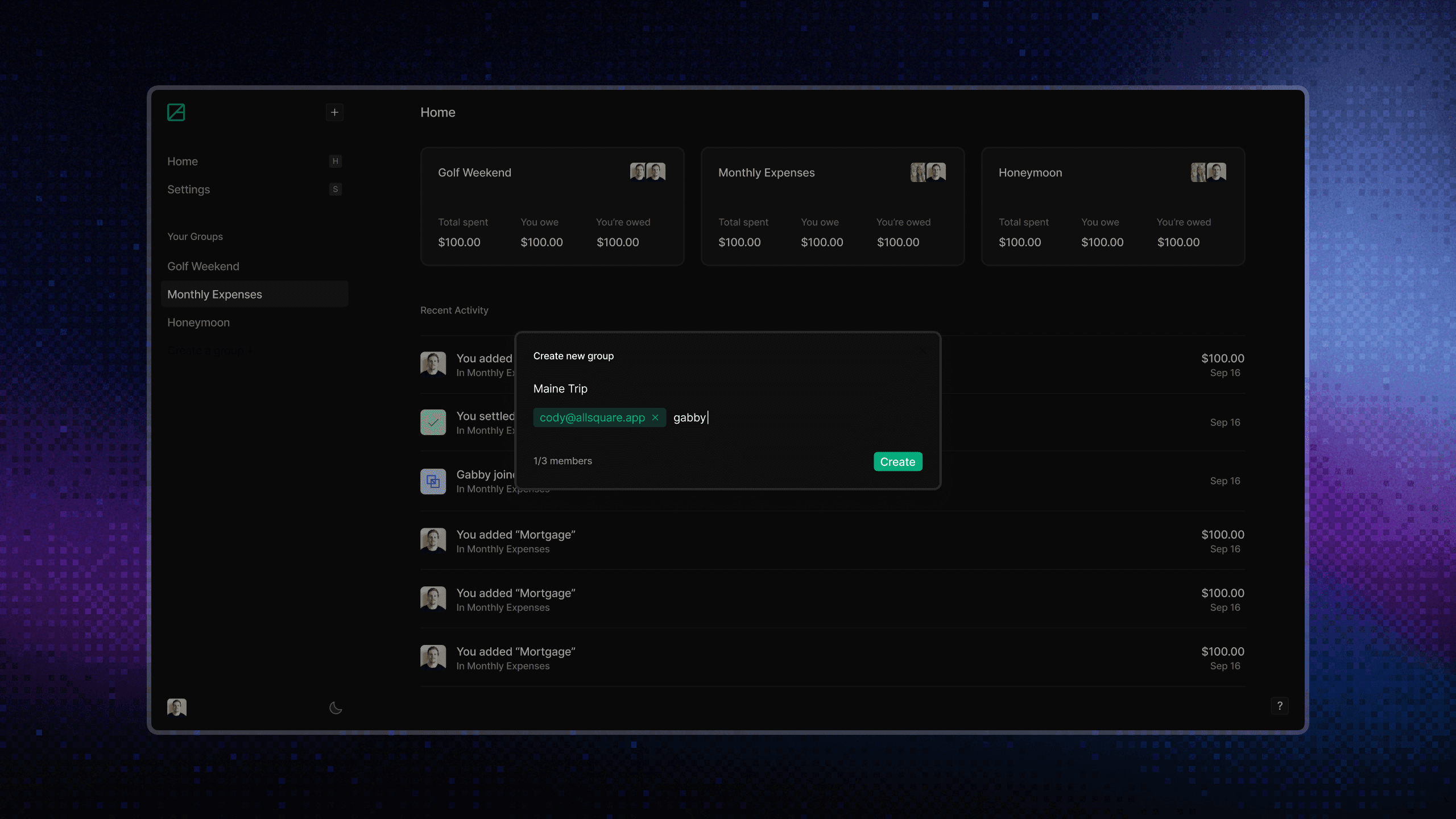Select Honeymoon group in the sidebar

(x=198, y=322)
